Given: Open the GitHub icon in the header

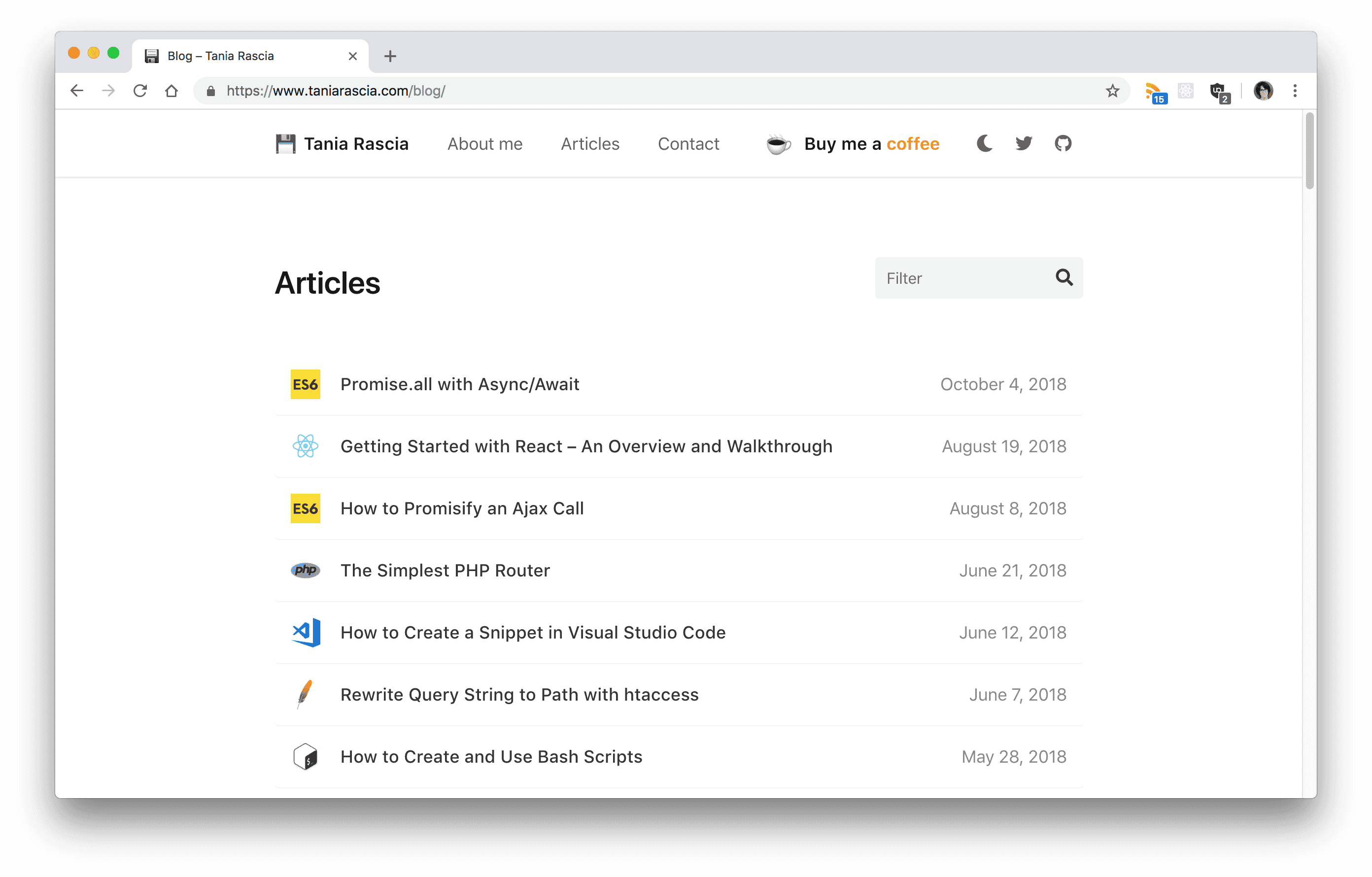Looking at the screenshot, I should click(1063, 143).
